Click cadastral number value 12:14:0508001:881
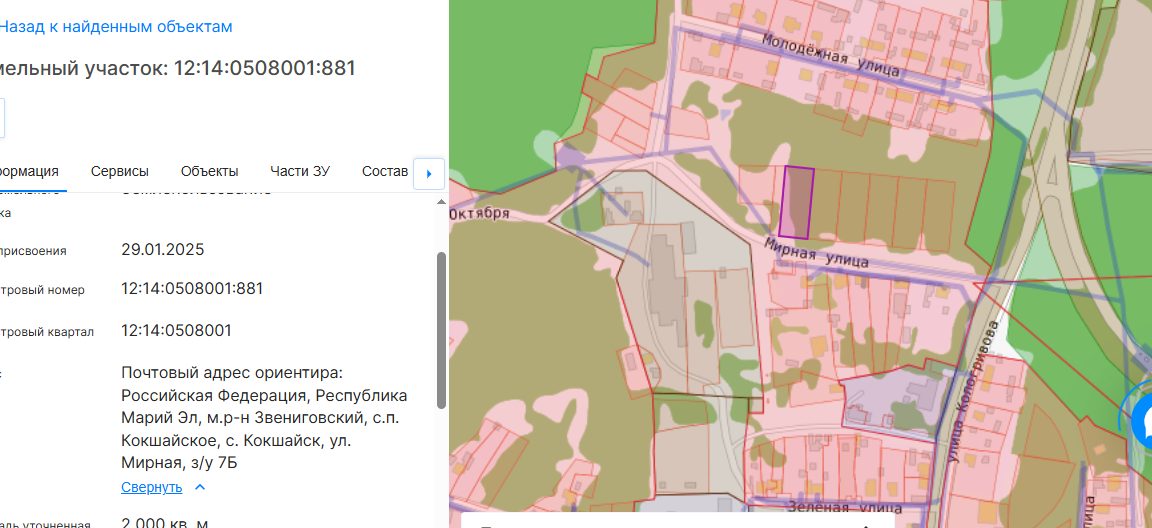This screenshot has width=1152, height=528. (192, 289)
